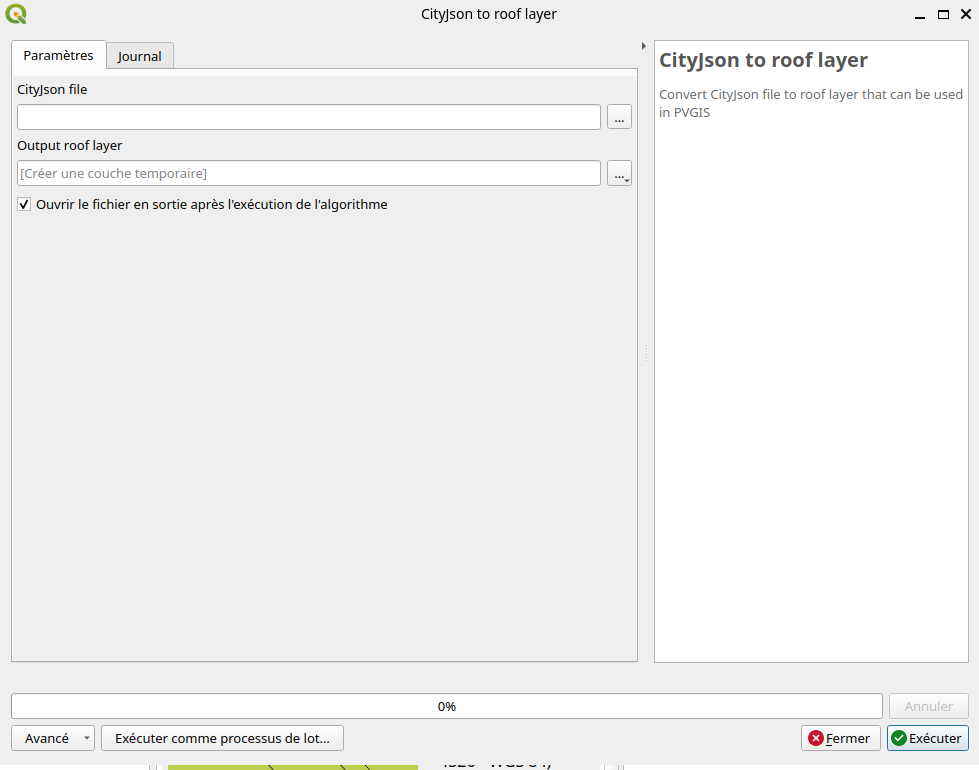Select the Paramètres tab
The height and width of the screenshot is (770, 979).
coord(59,55)
